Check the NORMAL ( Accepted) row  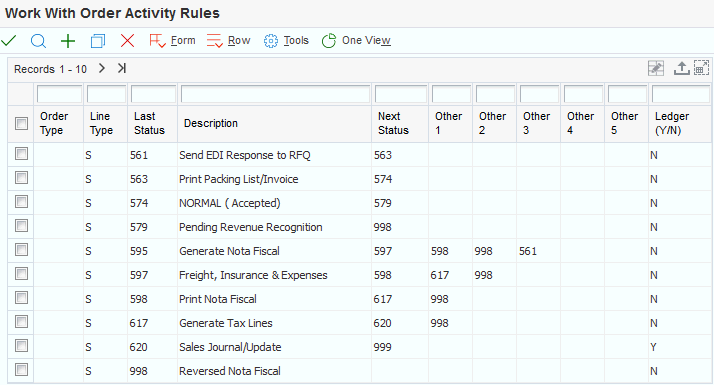click(21, 201)
